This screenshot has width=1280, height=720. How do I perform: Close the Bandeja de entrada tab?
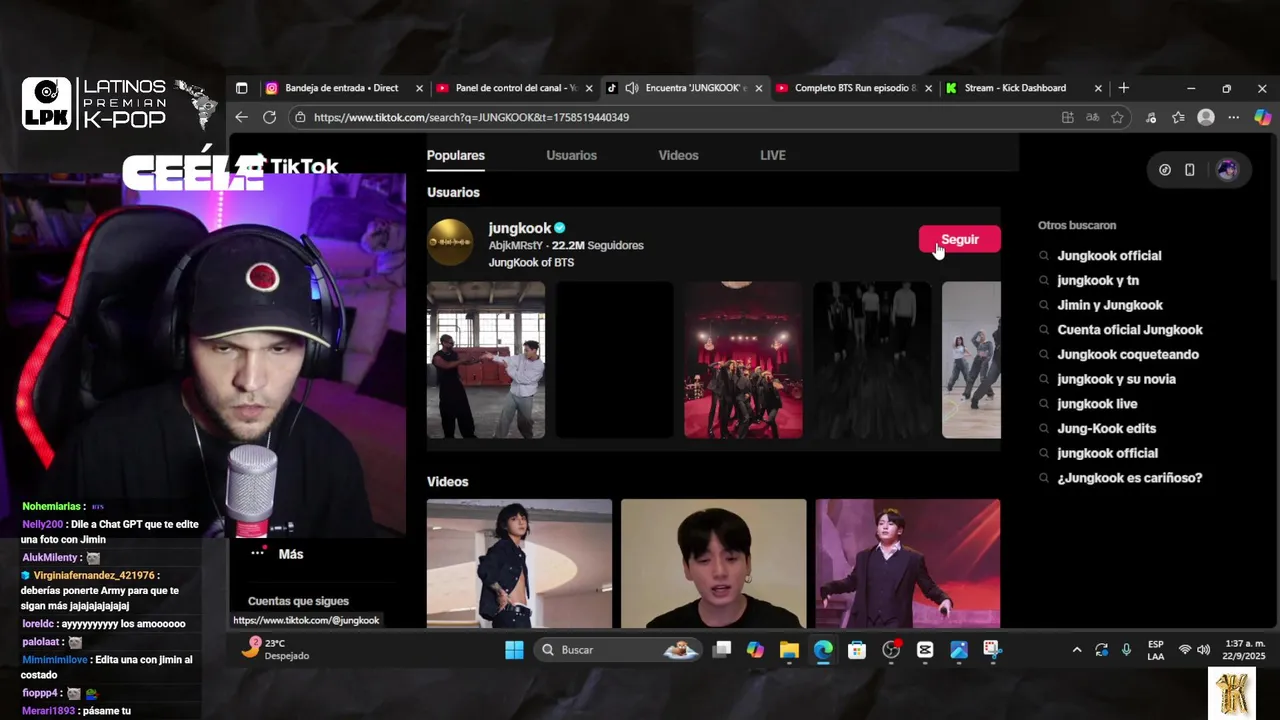tap(419, 88)
